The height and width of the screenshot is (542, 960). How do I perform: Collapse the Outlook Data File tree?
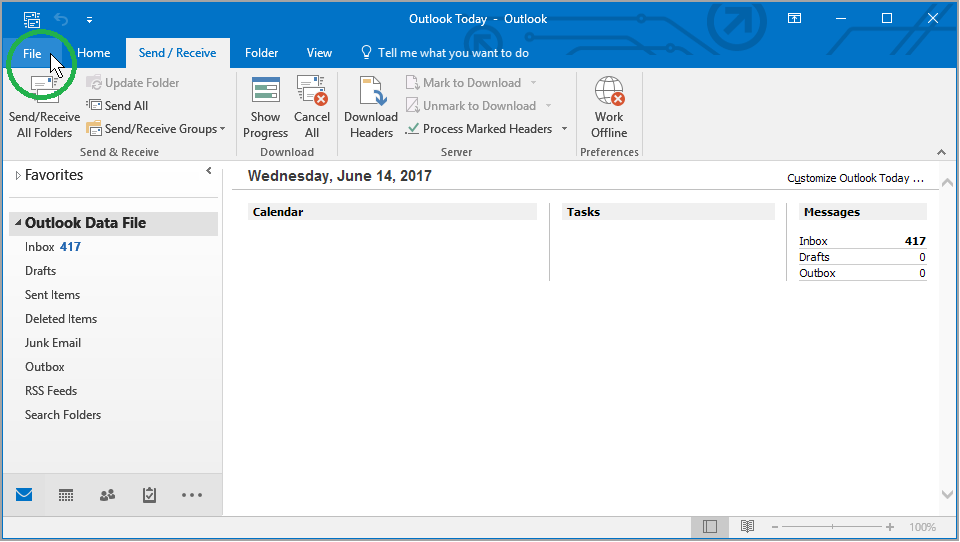click(18, 223)
